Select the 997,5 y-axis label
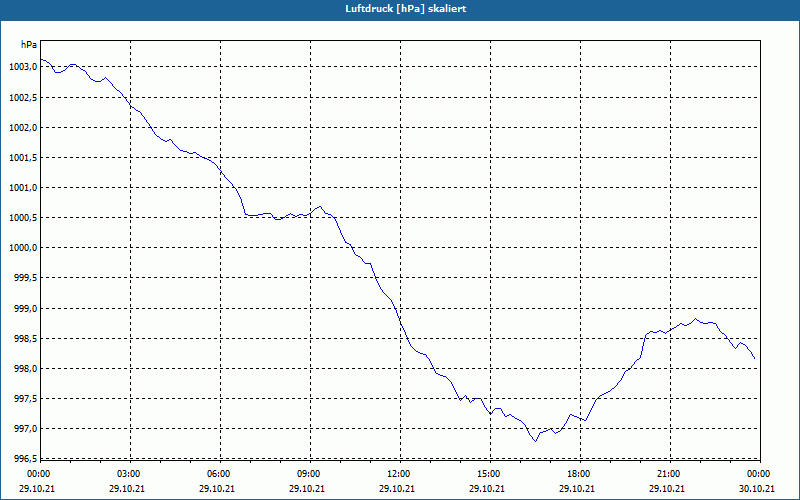The height and width of the screenshot is (500, 800). click(25, 399)
